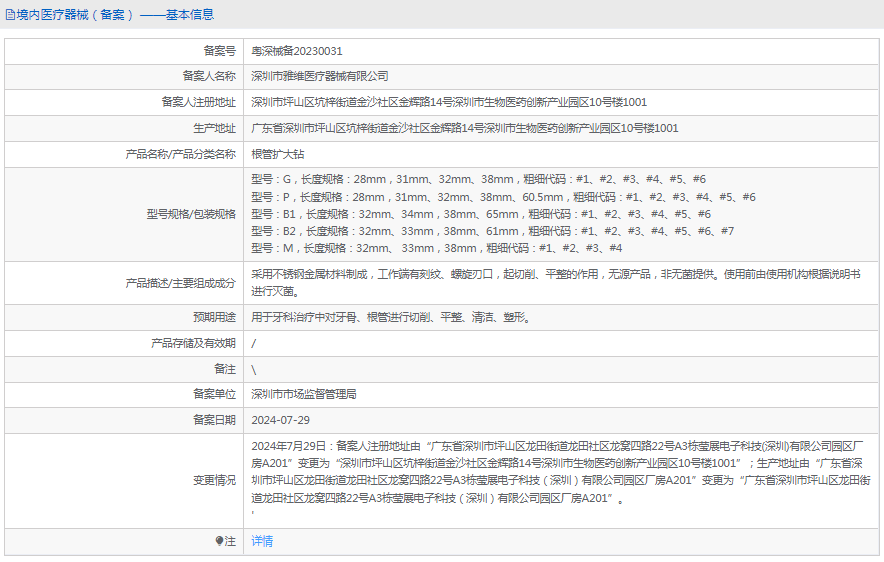This screenshot has width=884, height=562.
Task: Click the 变更情况 label
Action: (x=214, y=480)
